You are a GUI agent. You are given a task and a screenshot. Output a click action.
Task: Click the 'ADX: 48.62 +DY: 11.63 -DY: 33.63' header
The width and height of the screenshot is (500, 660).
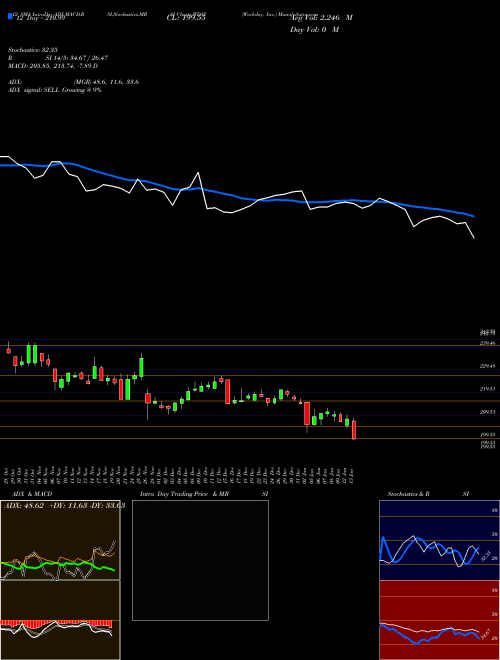tap(64, 506)
